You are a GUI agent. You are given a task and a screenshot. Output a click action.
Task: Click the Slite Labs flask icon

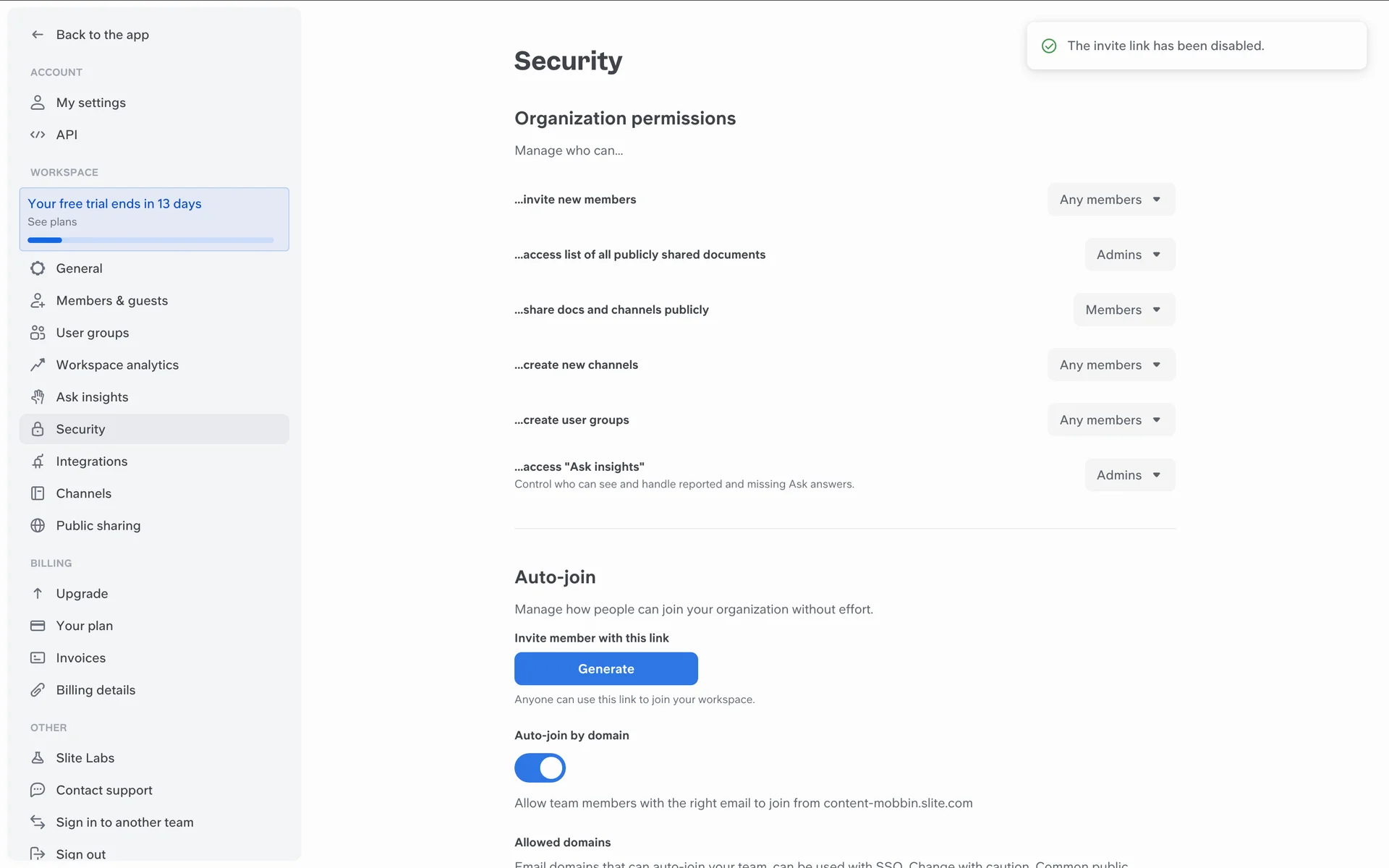point(38,758)
